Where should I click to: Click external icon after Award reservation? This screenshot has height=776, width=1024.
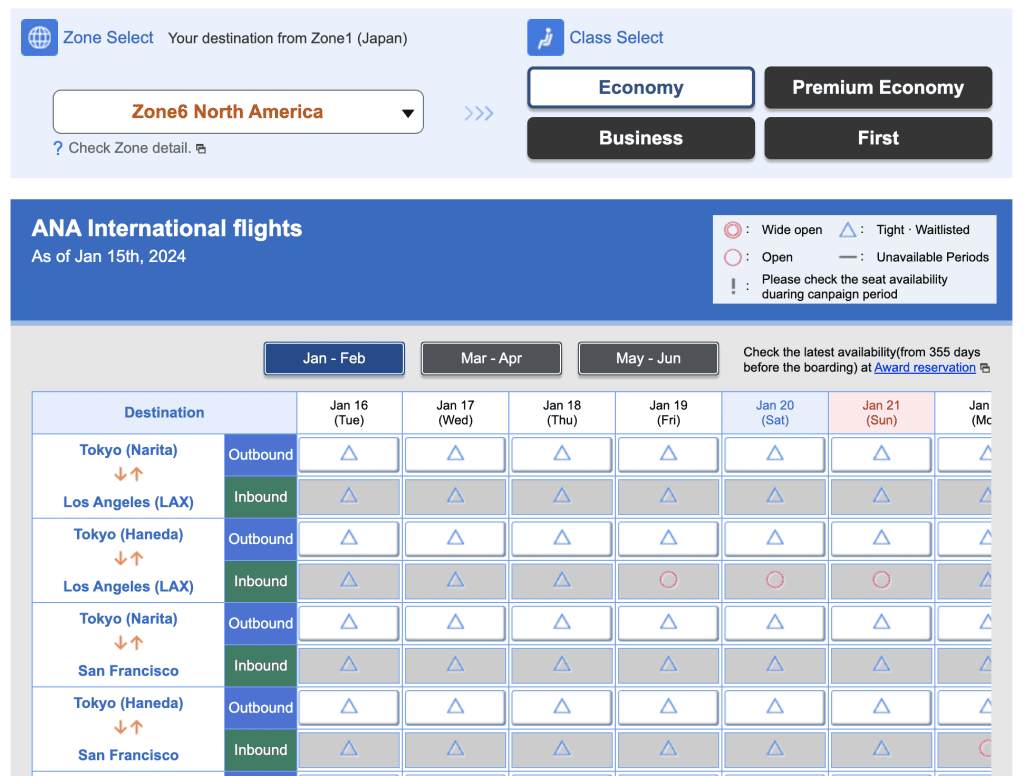point(985,368)
